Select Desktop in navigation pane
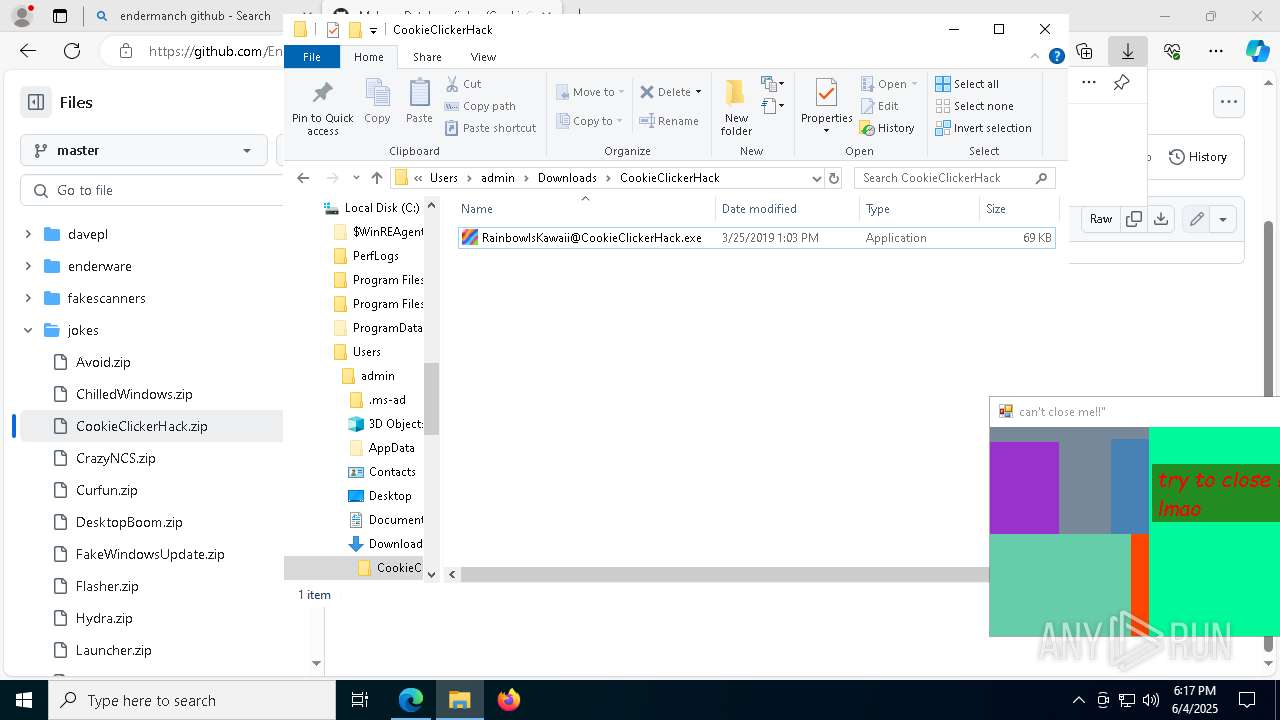1280x720 pixels. click(x=389, y=496)
